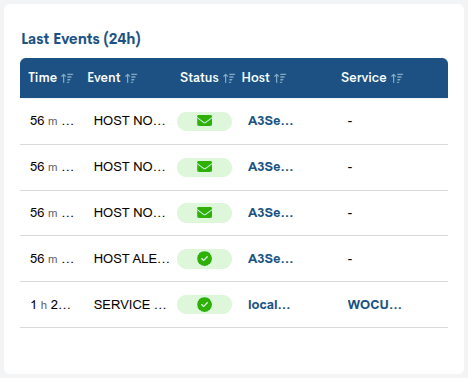Click the envelope status icon in the first row
This screenshot has width=468, height=378.
click(204, 121)
